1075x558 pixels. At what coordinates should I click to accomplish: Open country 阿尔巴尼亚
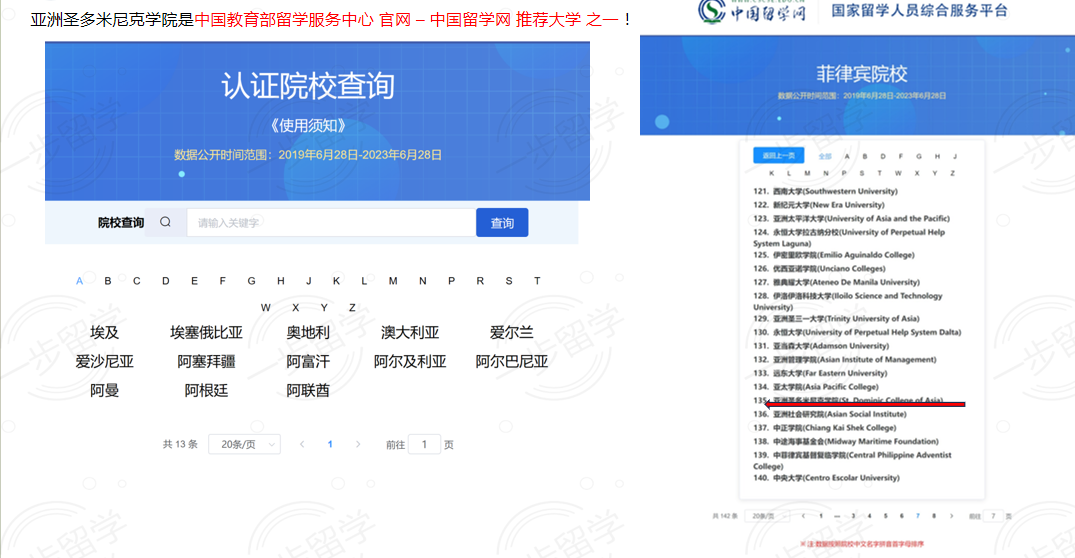click(x=511, y=361)
